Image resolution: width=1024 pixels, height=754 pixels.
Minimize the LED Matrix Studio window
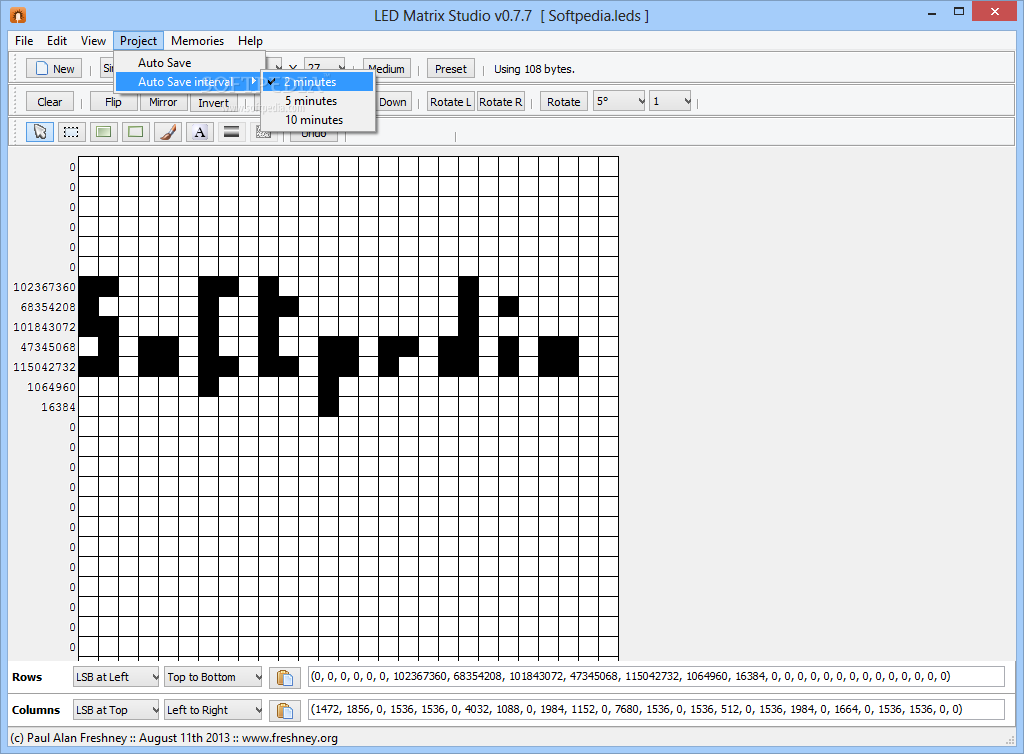click(x=932, y=12)
